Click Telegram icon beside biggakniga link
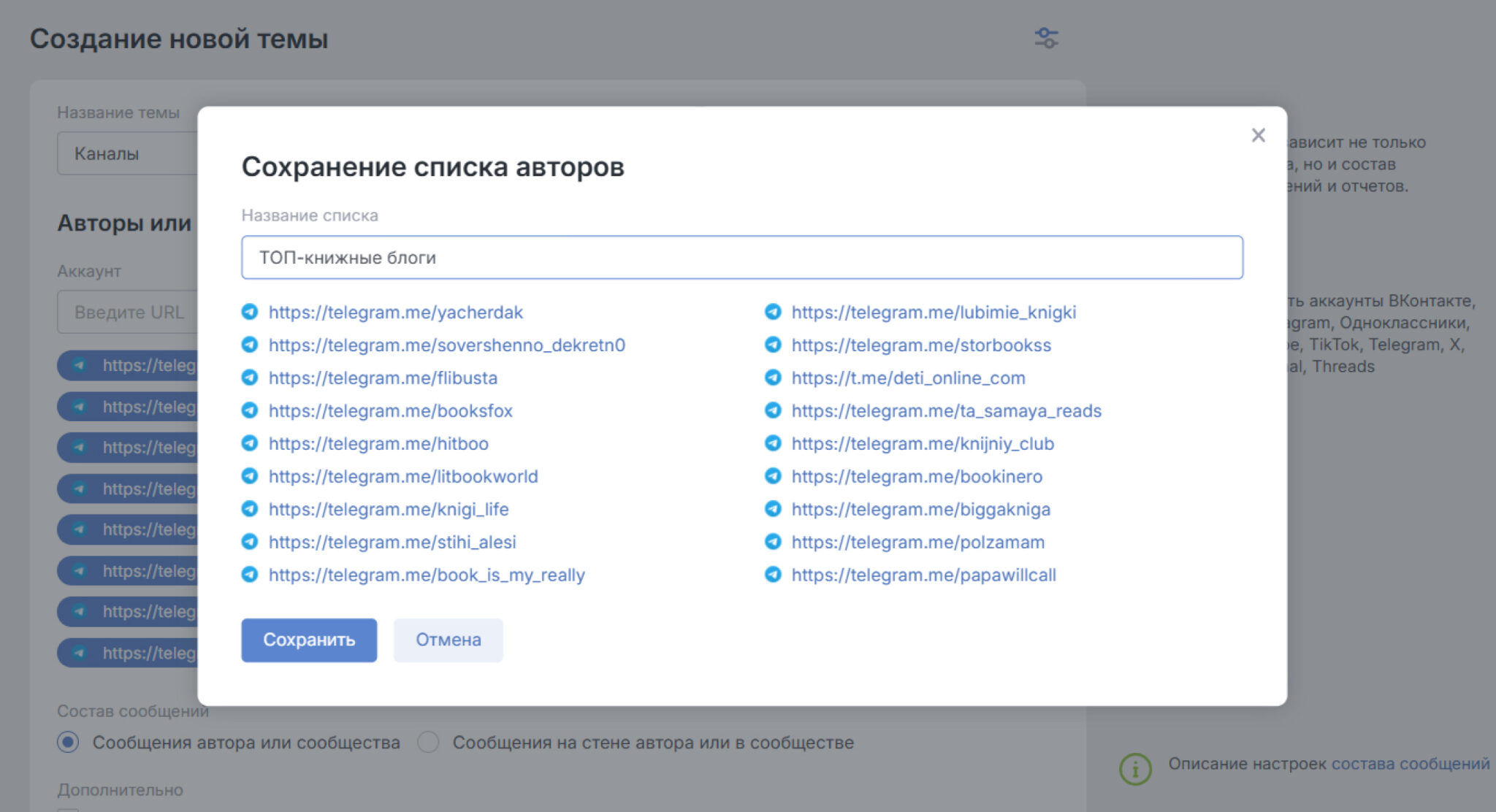The height and width of the screenshot is (812, 1496). 773,509
